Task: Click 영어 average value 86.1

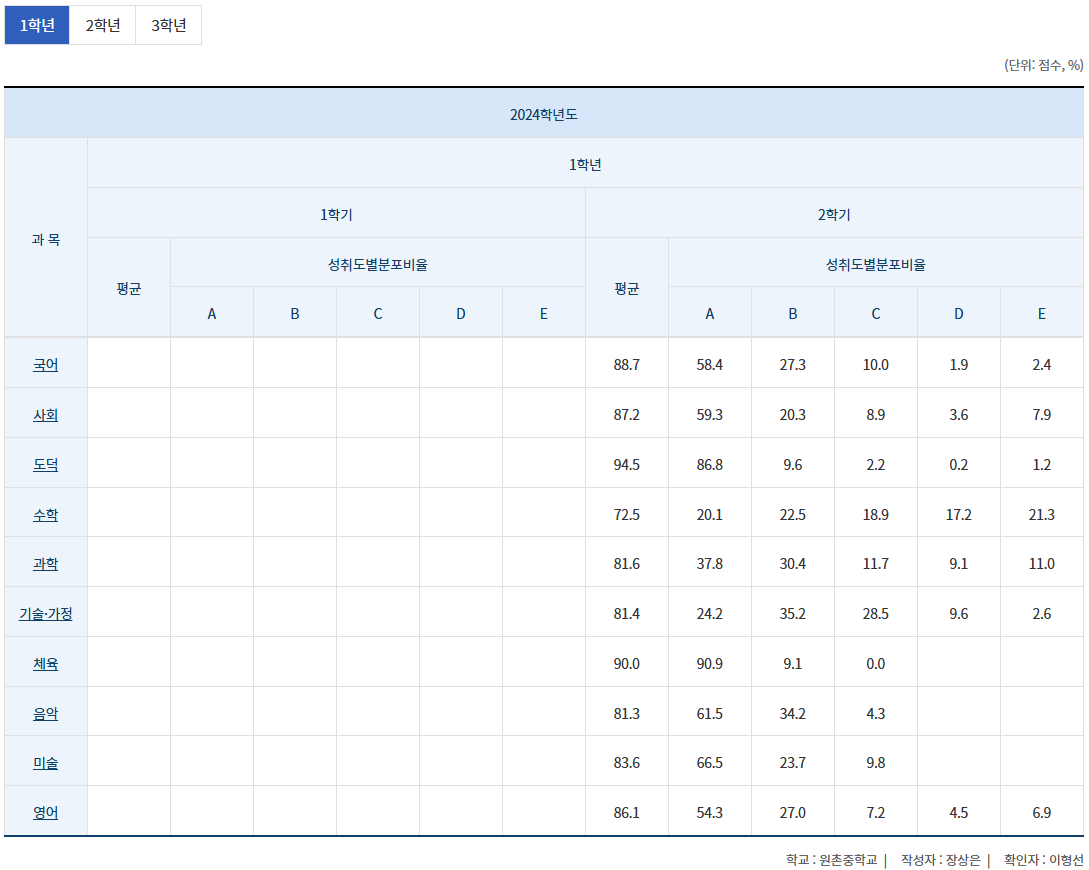Action: pos(626,812)
